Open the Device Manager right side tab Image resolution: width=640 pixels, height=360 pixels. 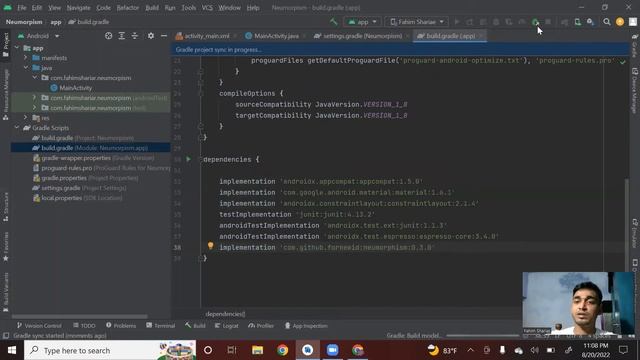click(x=635, y=90)
